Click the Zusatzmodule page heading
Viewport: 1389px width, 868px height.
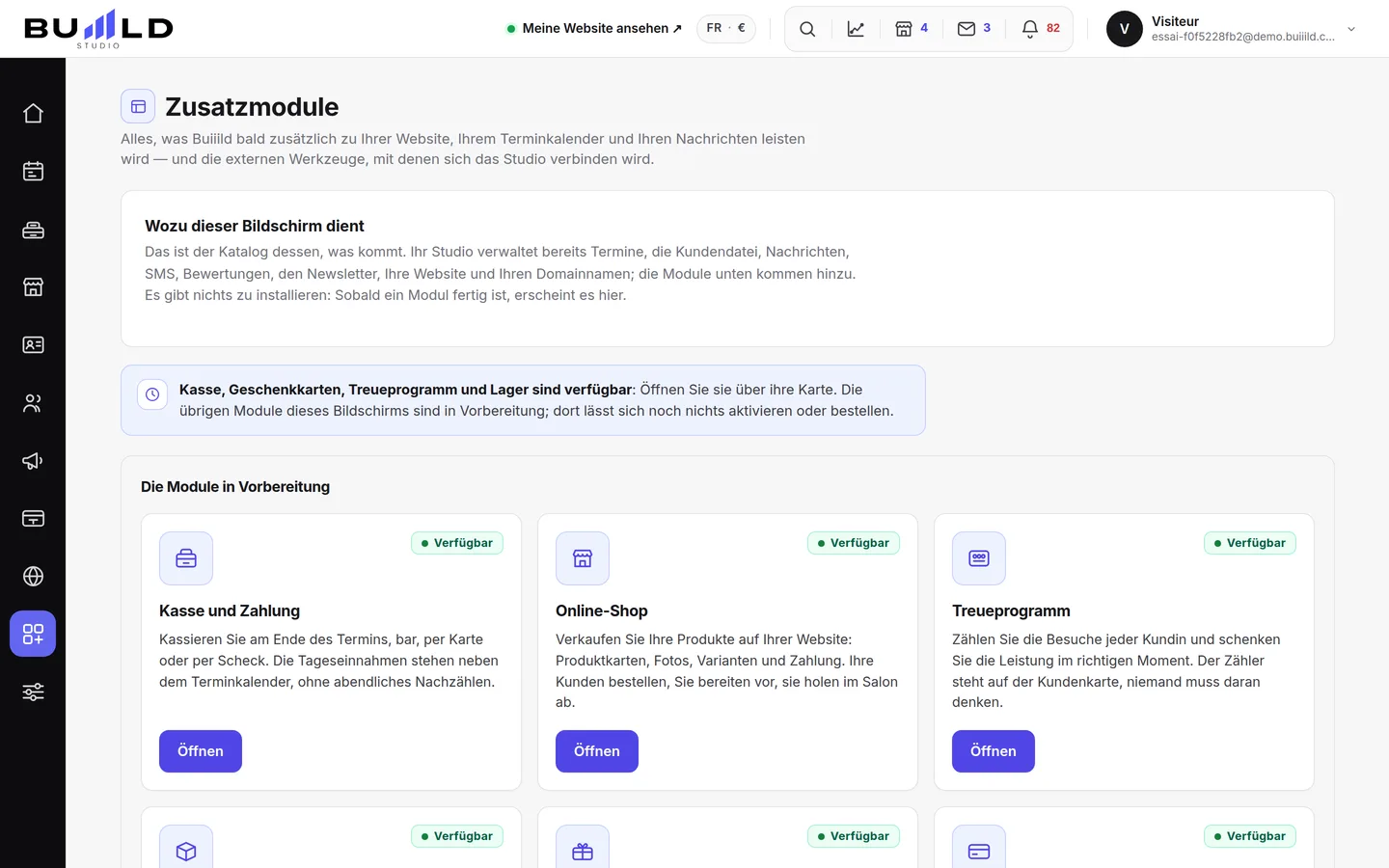pyautogui.click(x=252, y=107)
